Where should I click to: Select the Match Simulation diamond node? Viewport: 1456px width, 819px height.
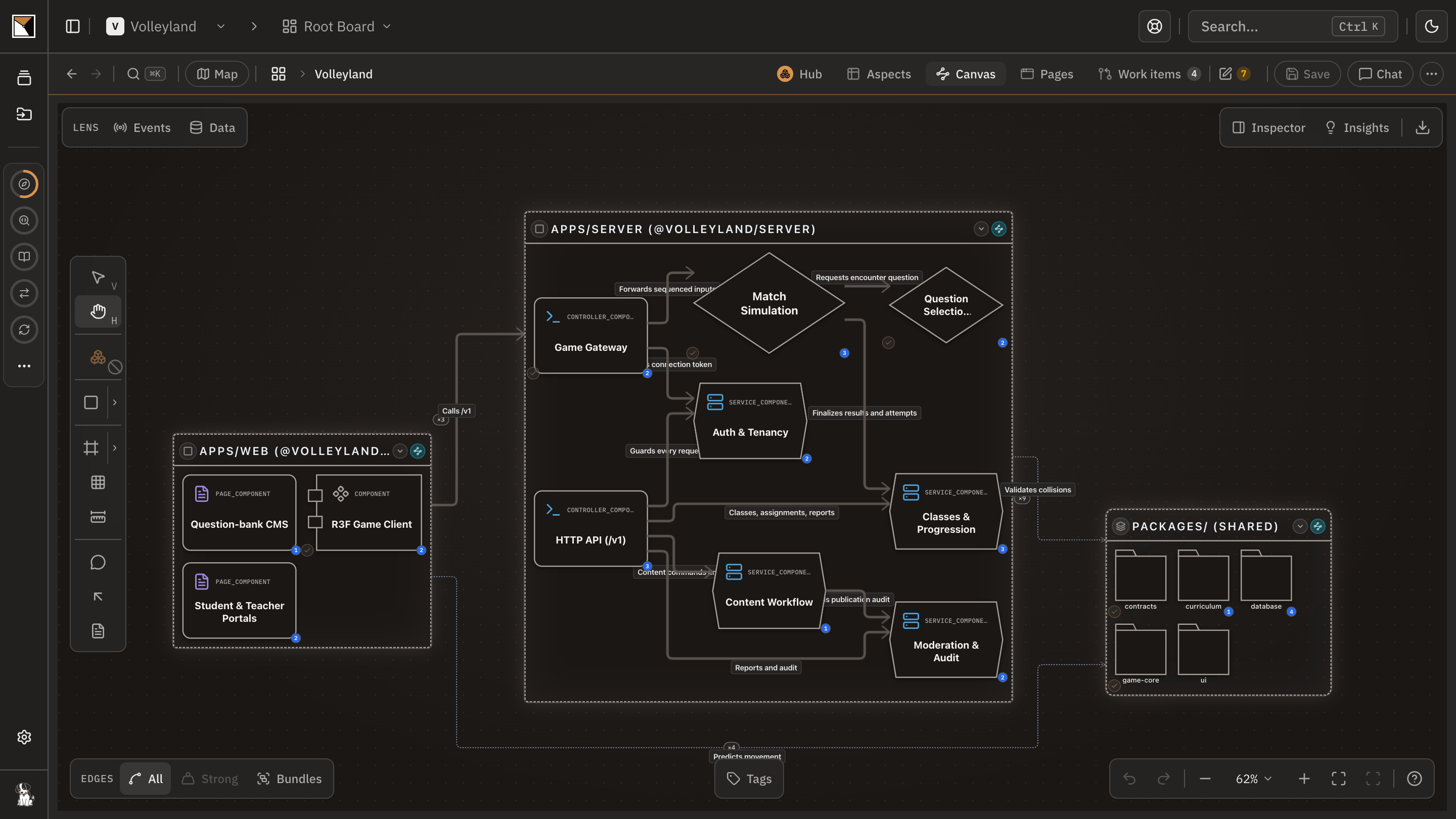tap(768, 303)
